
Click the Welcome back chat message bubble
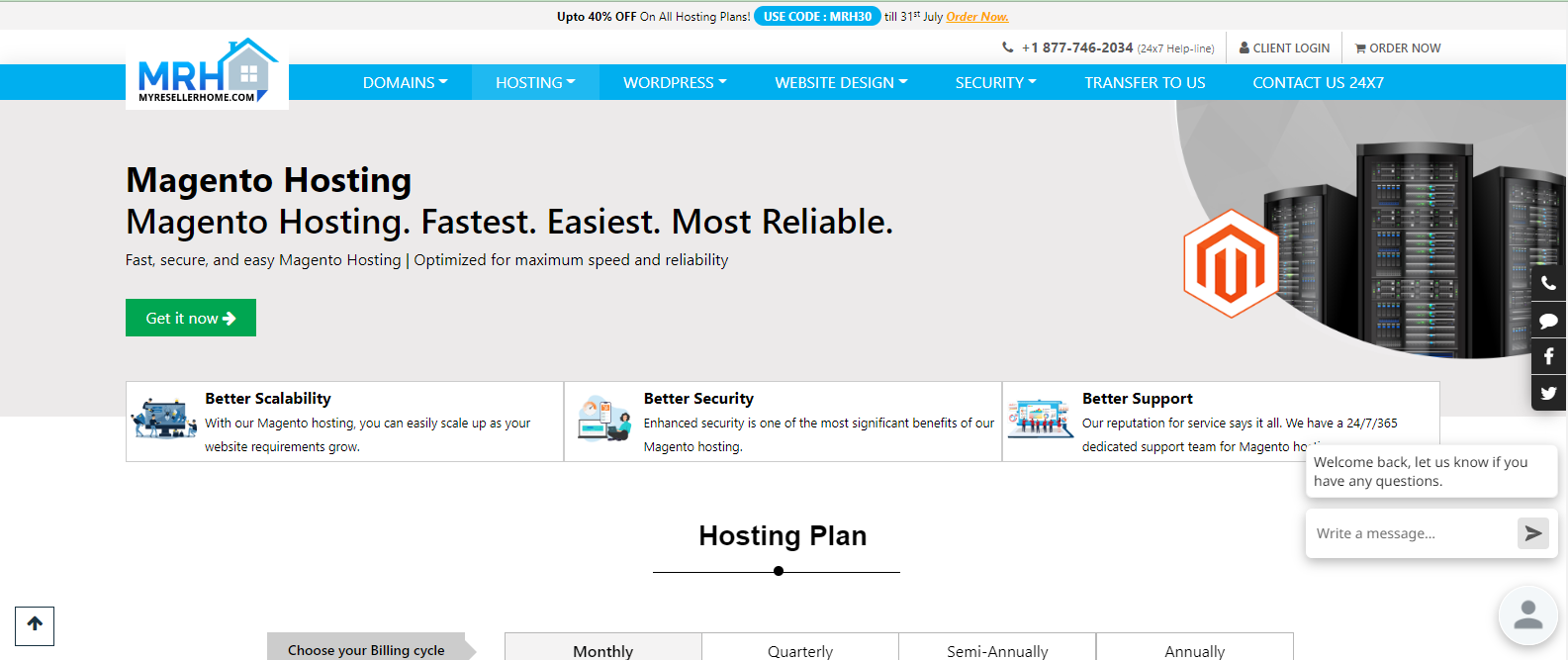click(x=1431, y=471)
